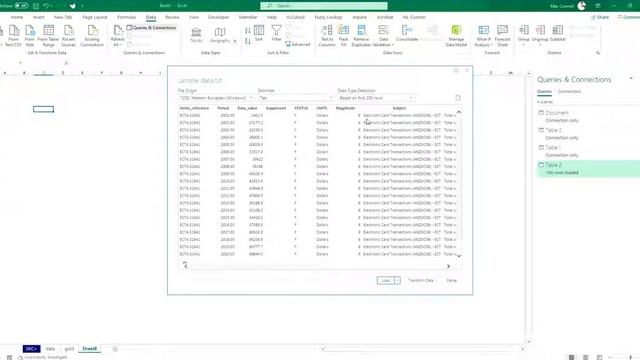Expand the Load button dropdown arrow
Screen dimensions: 640x360
397,280
